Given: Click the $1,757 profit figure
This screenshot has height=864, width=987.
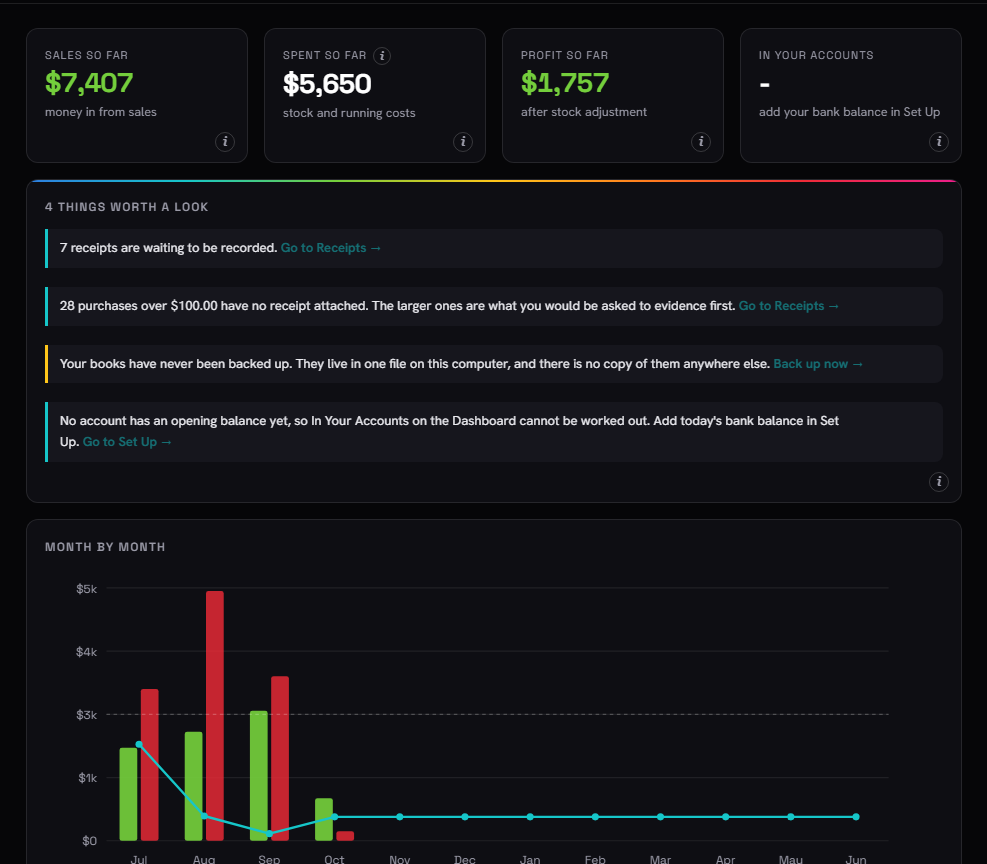Looking at the screenshot, I should coord(565,83).
